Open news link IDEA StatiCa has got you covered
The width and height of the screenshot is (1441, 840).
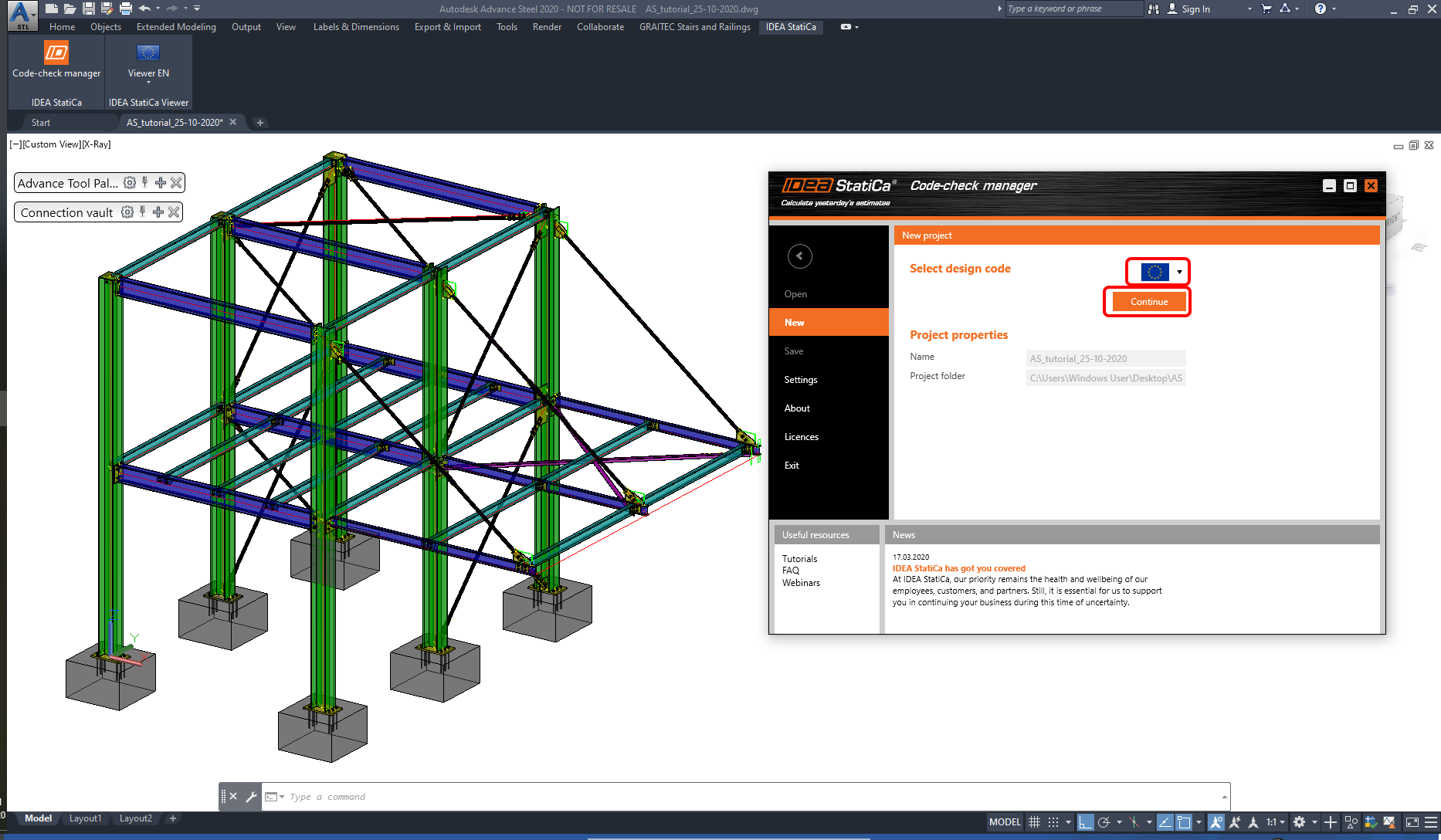point(959,568)
